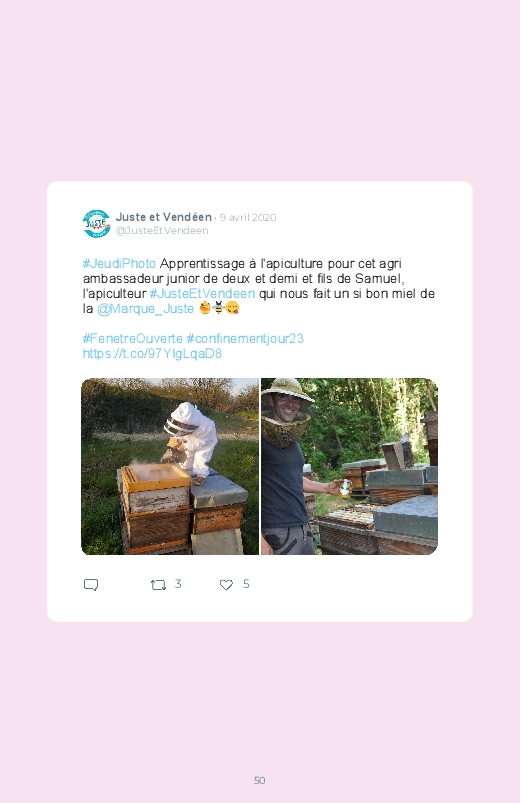Screen dimensions: 520x803
Task: Click the yummy face emoji
Action: coord(233,308)
